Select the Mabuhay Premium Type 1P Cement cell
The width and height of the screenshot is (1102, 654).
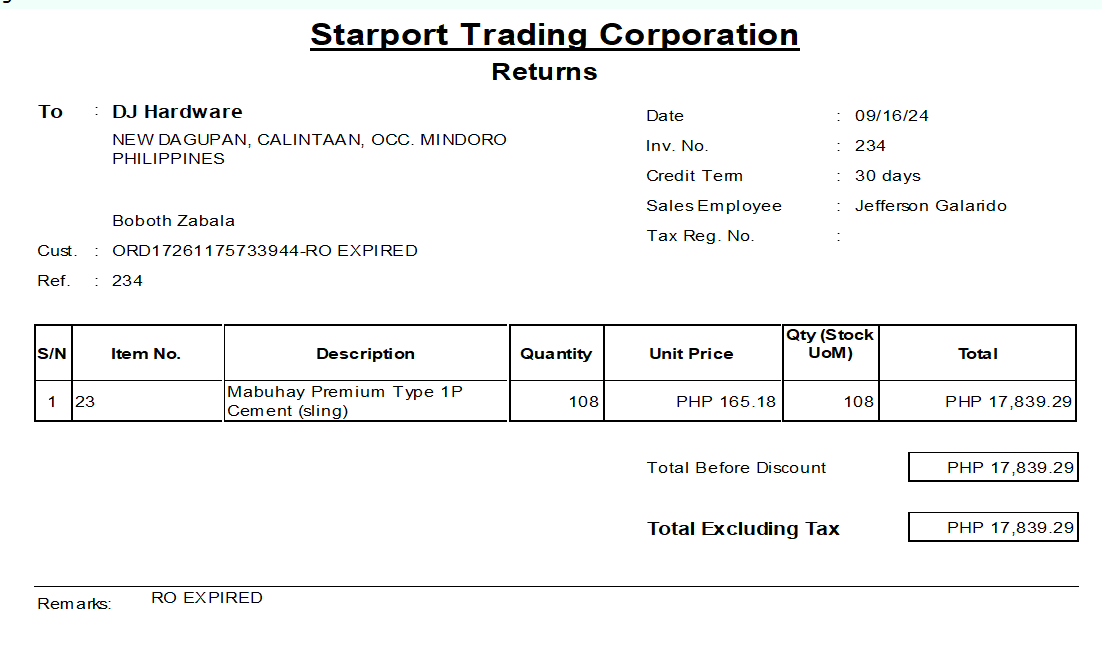tap(344, 401)
